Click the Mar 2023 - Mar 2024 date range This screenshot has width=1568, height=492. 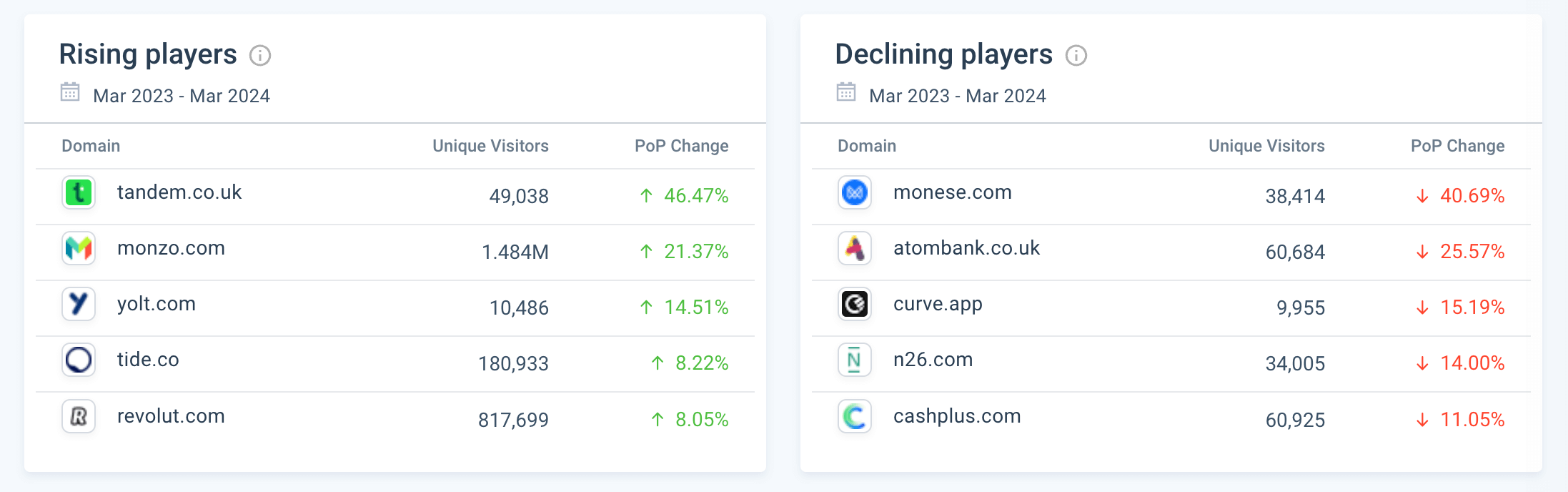182,95
